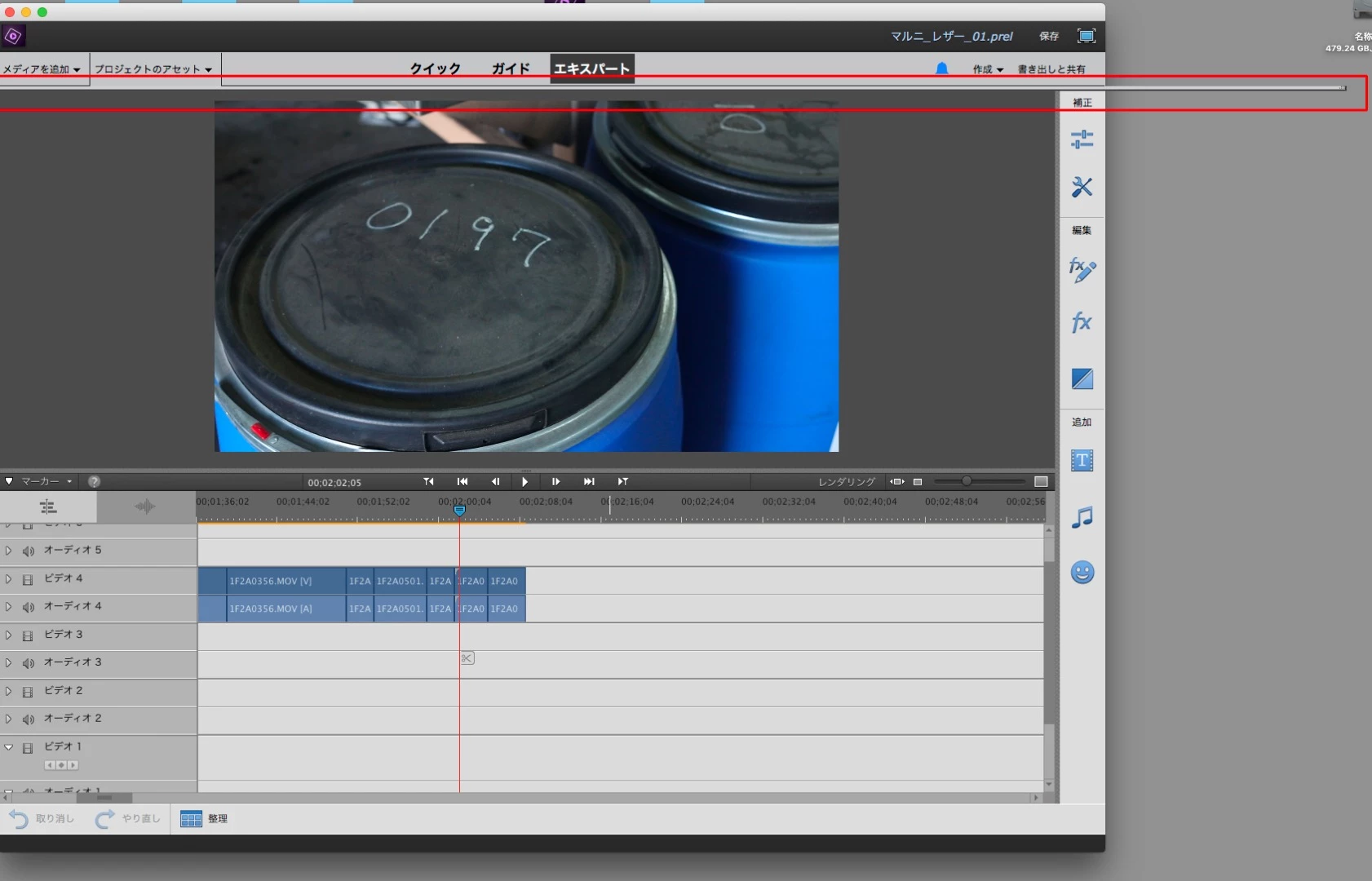Mute the オーディオ 5 track speaker

(x=29, y=551)
